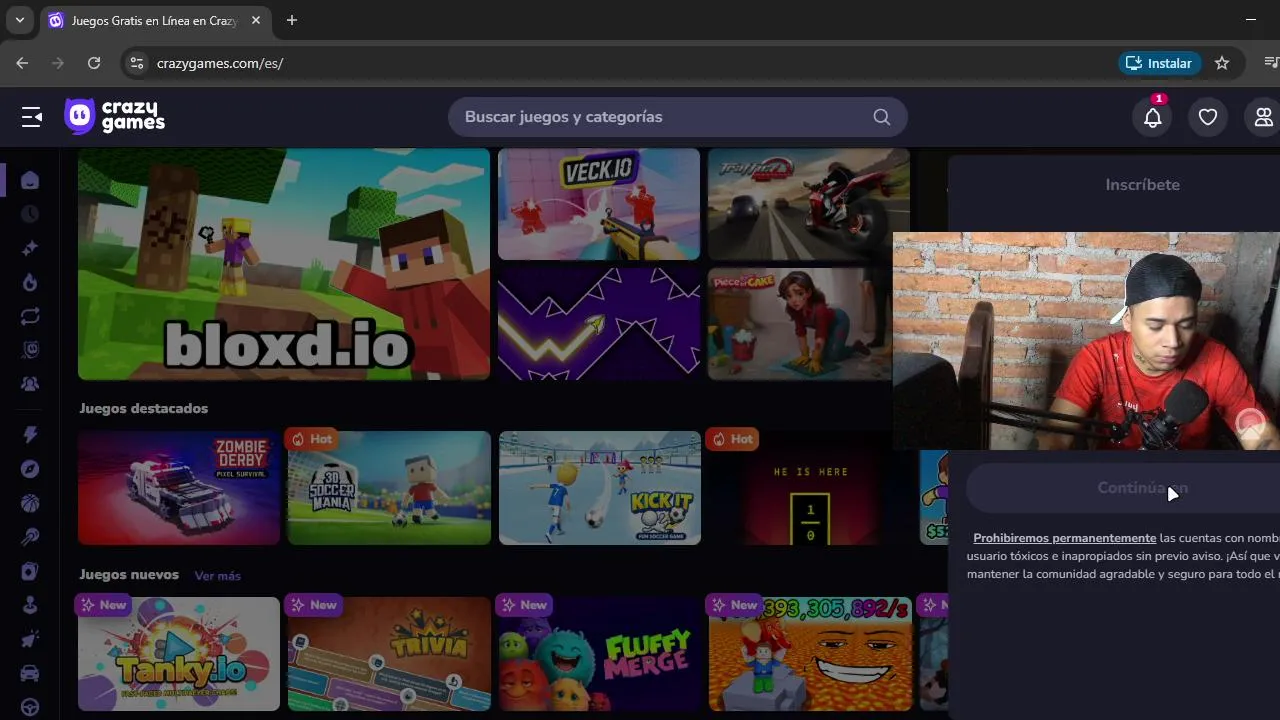
Task: Open multiplayer people icon in sidebar
Action: pyautogui.click(x=30, y=384)
